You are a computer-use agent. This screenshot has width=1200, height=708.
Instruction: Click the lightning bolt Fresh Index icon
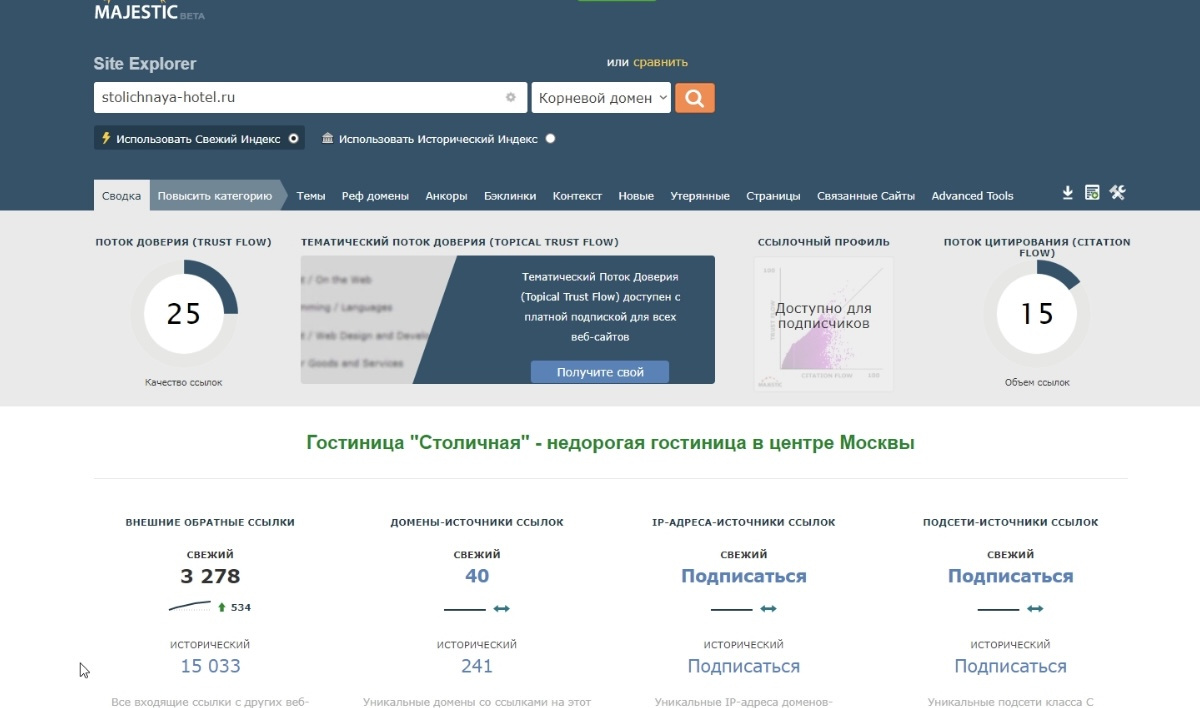[106, 138]
